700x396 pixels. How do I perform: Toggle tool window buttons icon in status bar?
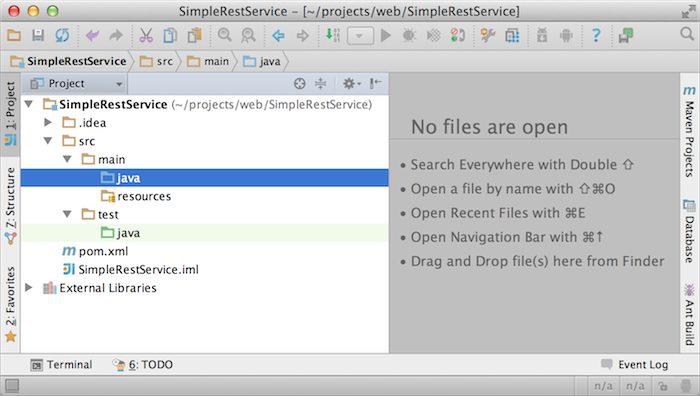(x=11, y=385)
